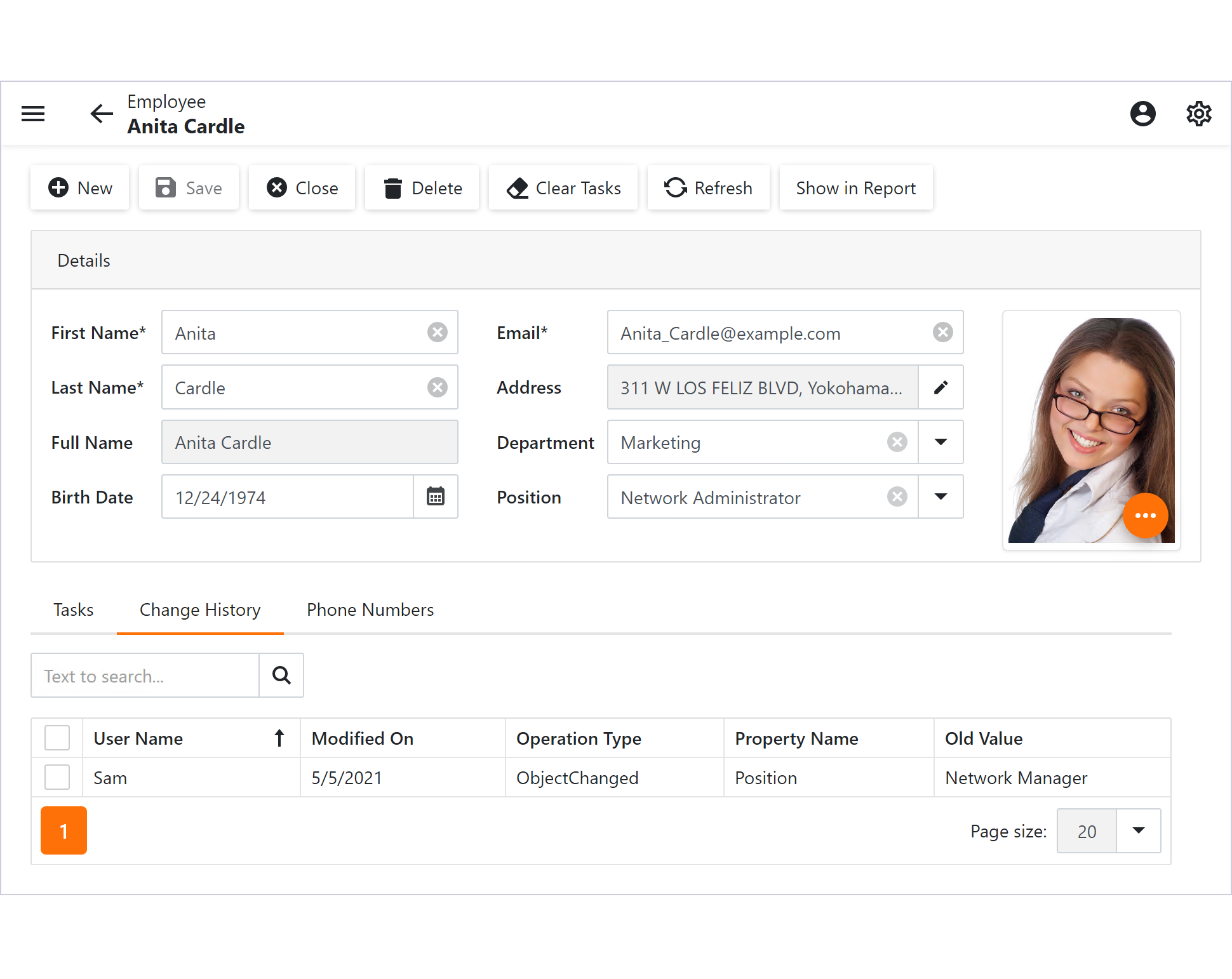Open the Tasks tab
The width and height of the screenshot is (1232, 979).
73,609
